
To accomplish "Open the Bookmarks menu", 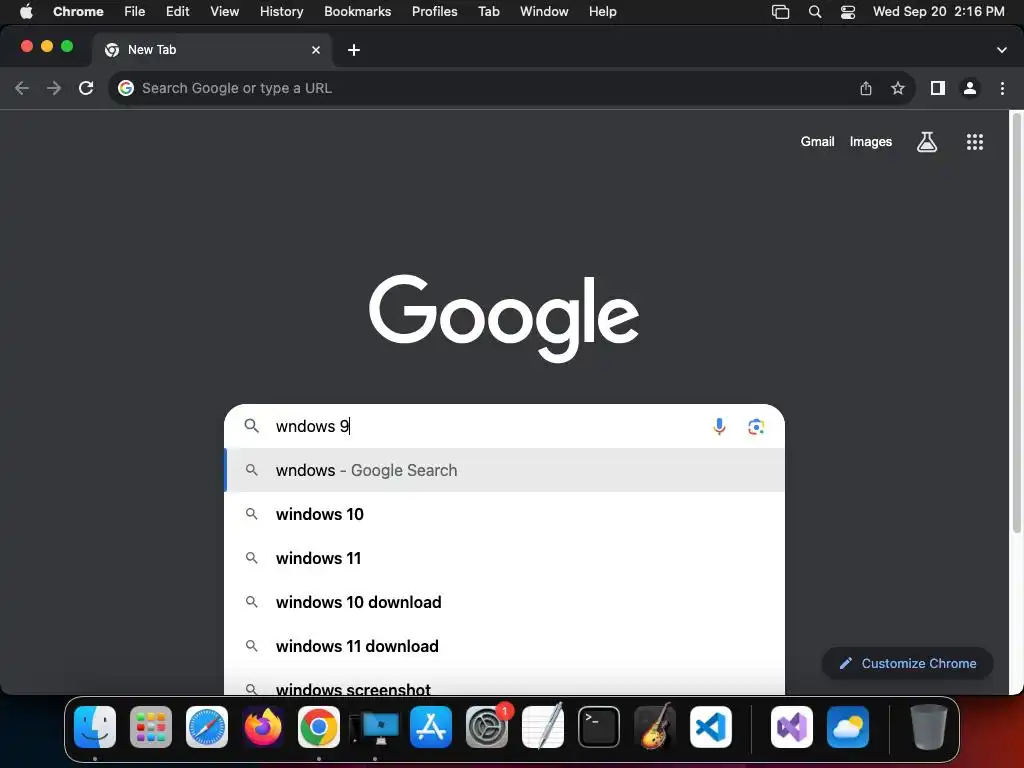I will tap(357, 12).
